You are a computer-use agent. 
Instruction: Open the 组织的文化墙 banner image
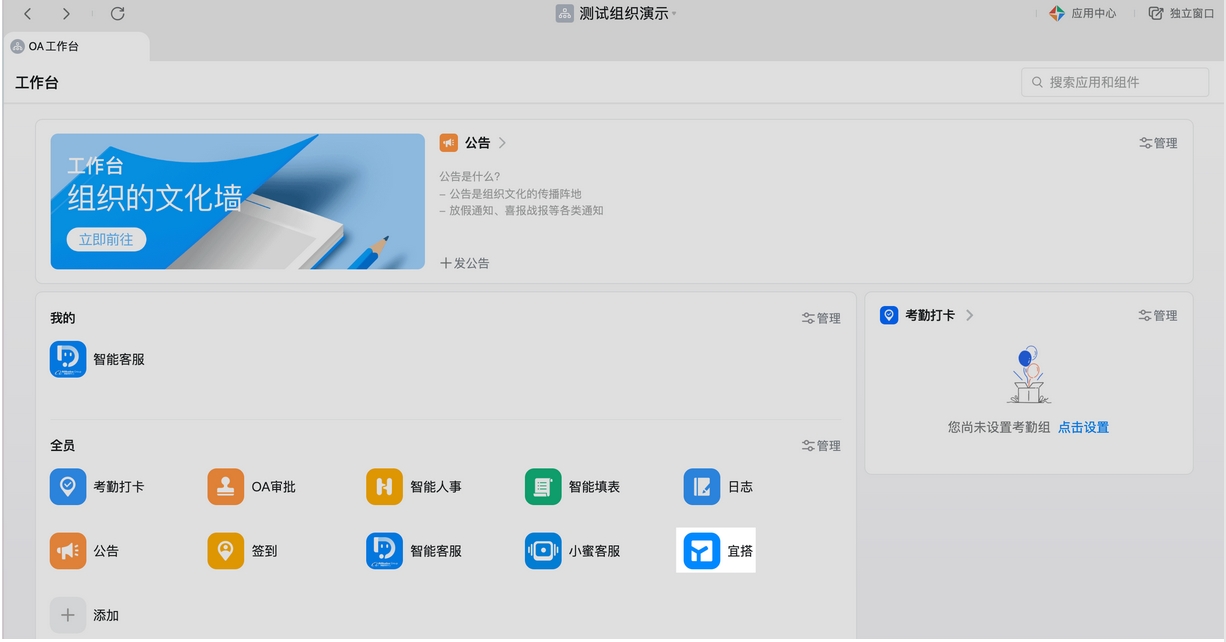pos(238,201)
